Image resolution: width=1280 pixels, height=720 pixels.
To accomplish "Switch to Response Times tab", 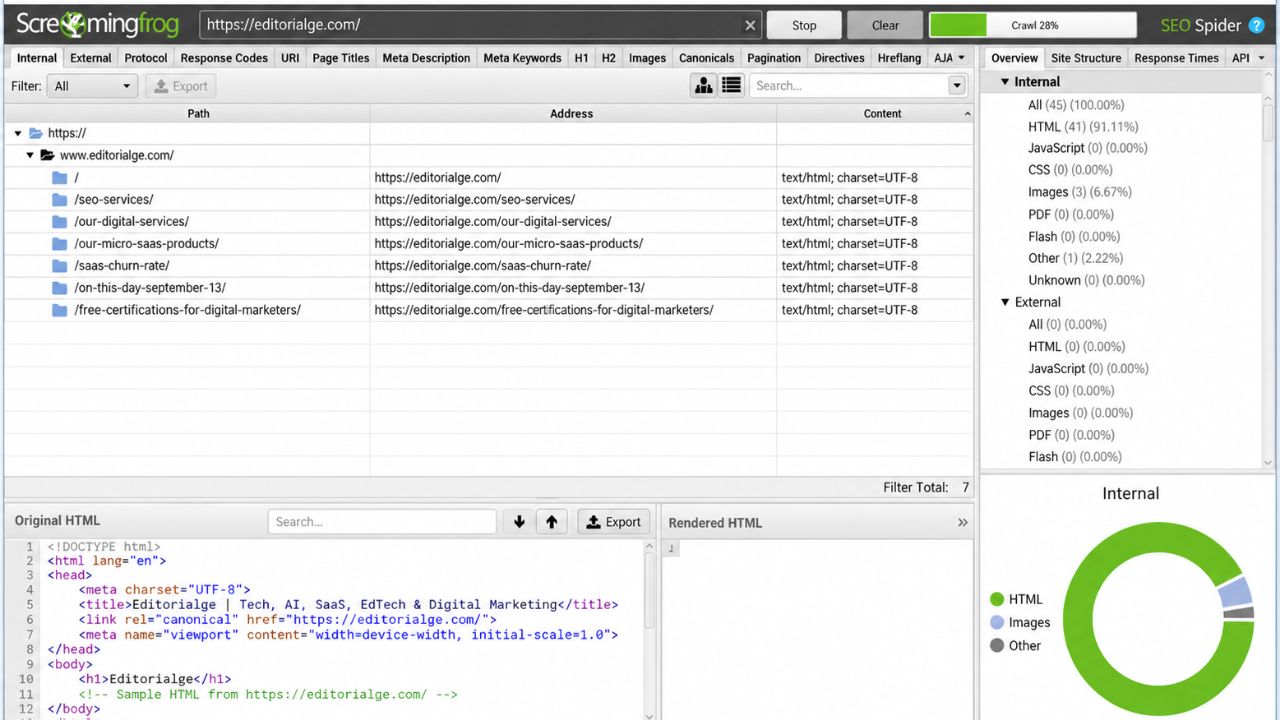I will pyautogui.click(x=1176, y=58).
